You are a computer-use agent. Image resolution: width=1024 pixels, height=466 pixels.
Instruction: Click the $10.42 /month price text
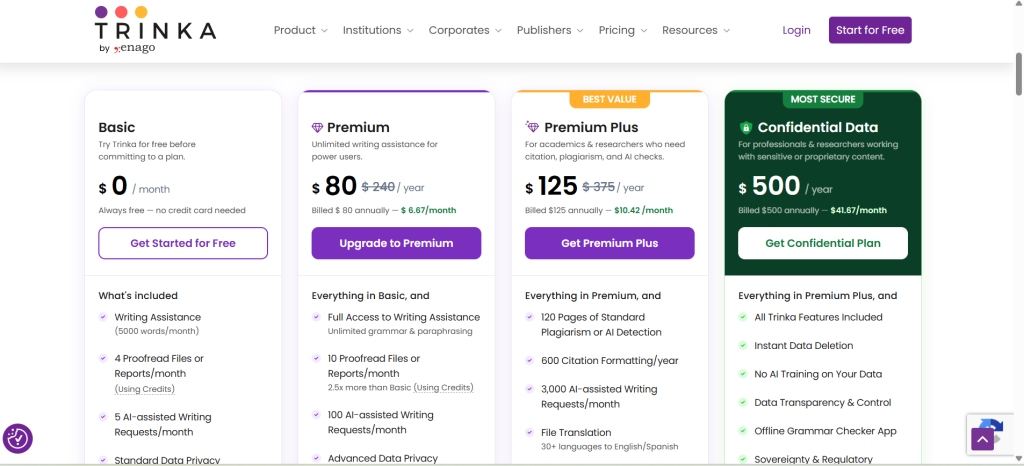point(643,210)
